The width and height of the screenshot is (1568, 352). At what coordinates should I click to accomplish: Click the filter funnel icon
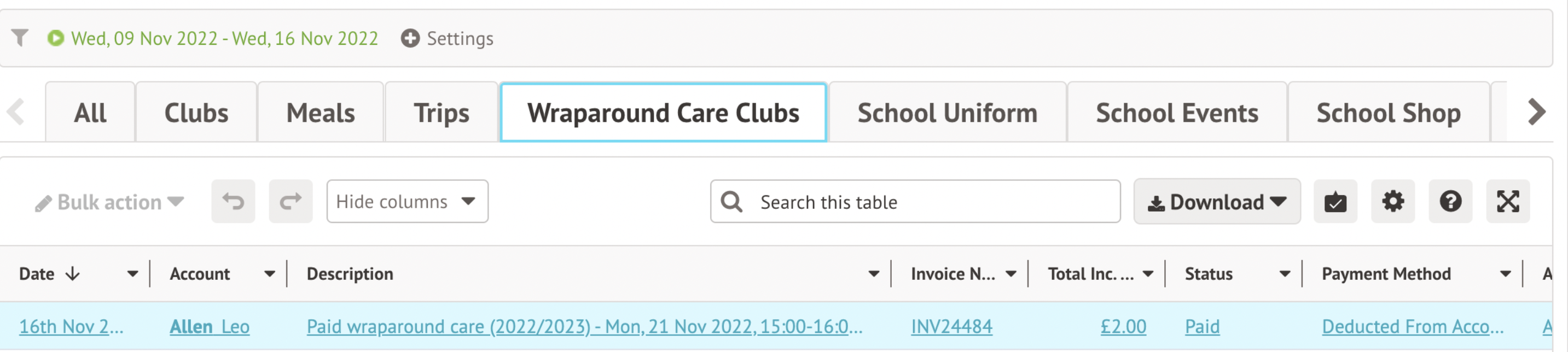[x=20, y=38]
